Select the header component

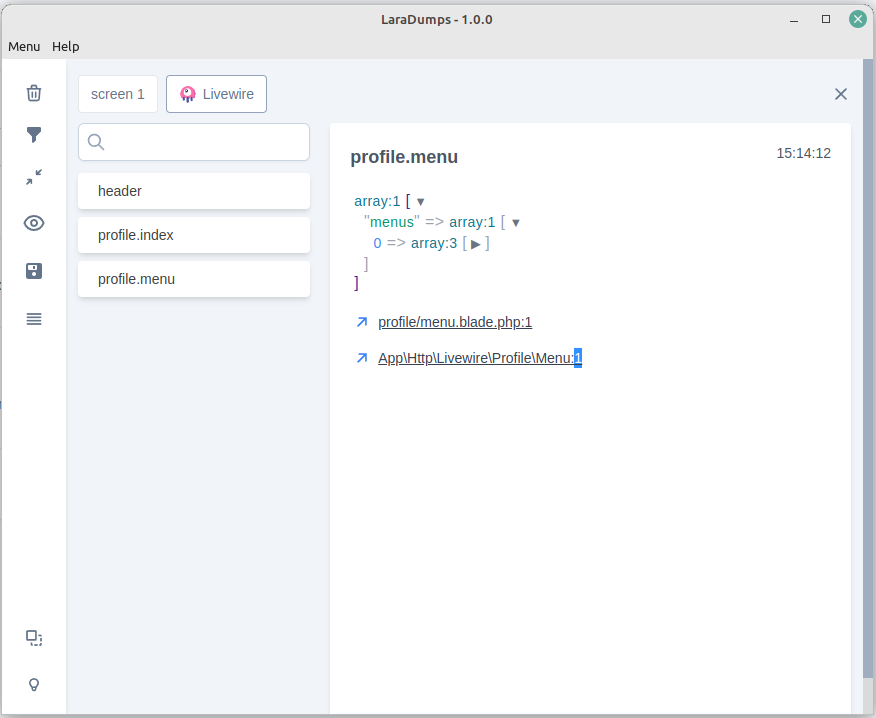point(194,191)
